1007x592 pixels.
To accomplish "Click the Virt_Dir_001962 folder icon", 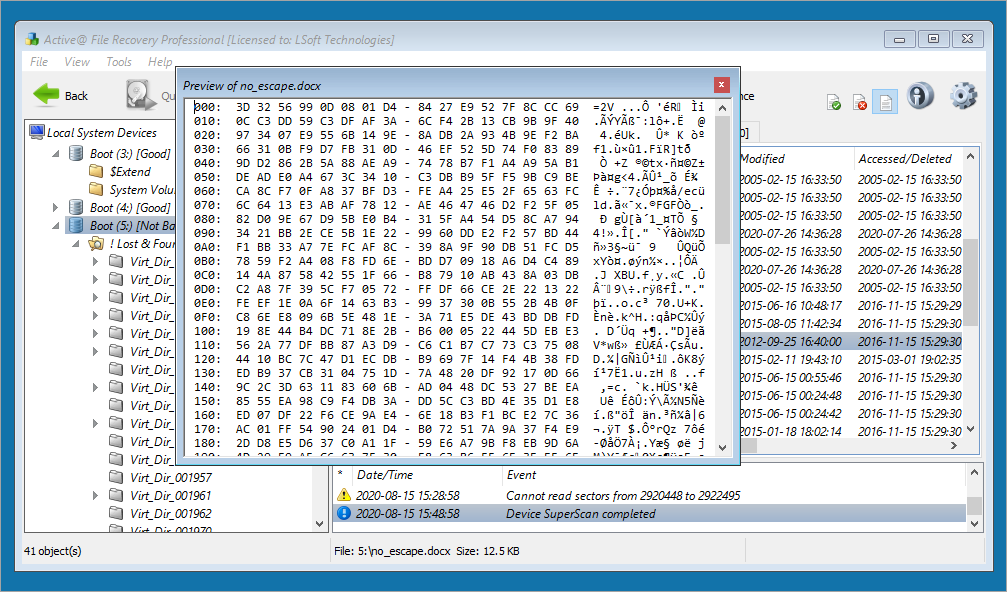I will [x=116, y=513].
